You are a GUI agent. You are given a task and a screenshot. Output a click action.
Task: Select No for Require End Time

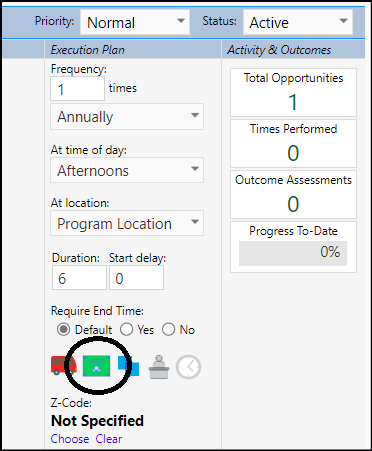pos(169,330)
